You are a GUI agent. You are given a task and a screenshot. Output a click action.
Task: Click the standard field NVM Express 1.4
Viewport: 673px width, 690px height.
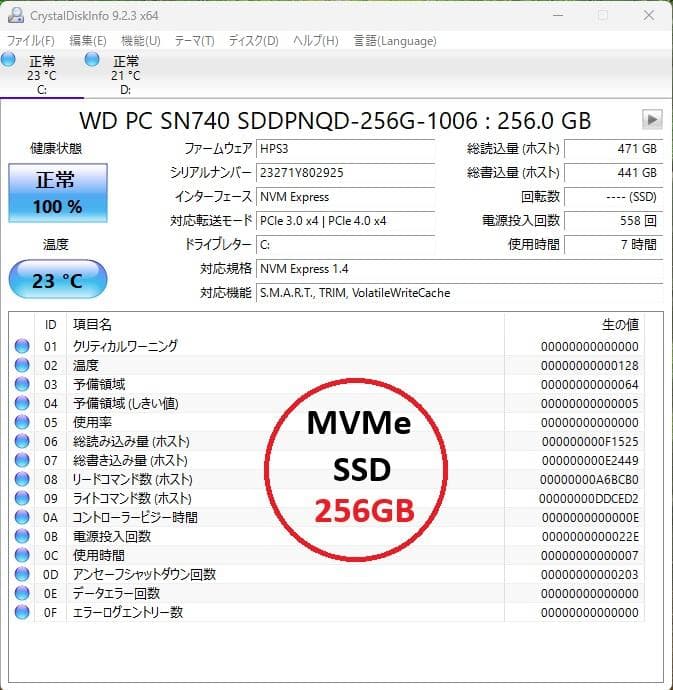click(x=460, y=268)
